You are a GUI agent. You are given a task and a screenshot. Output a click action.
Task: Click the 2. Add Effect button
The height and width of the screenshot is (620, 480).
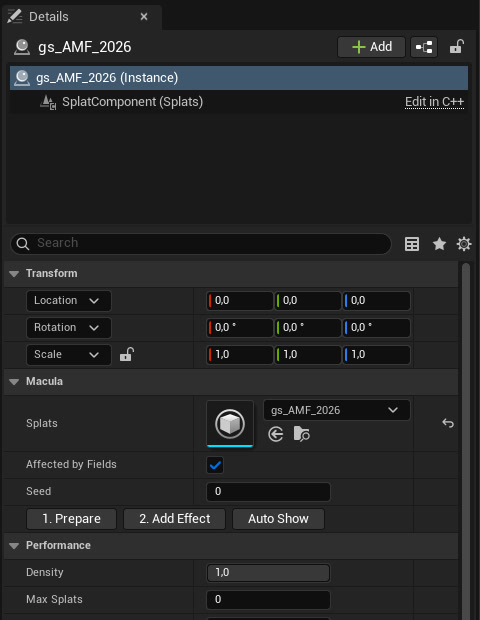tap(175, 519)
